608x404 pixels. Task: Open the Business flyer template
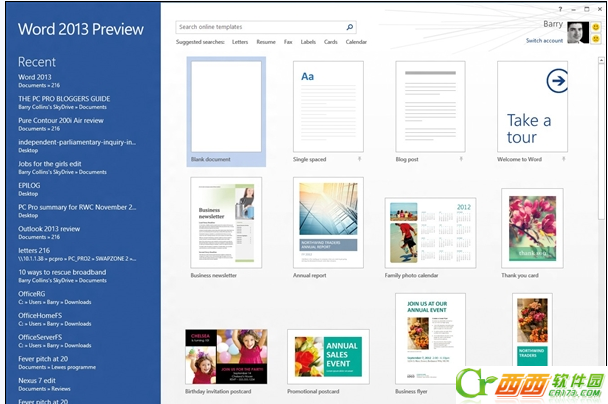point(430,338)
